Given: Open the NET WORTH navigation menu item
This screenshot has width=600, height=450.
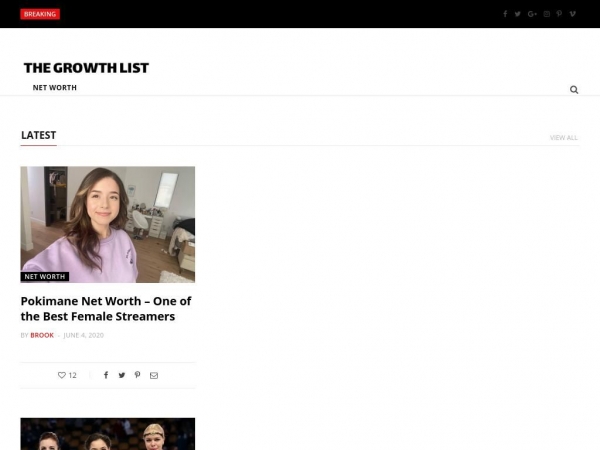Looking at the screenshot, I should tap(55, 88).
